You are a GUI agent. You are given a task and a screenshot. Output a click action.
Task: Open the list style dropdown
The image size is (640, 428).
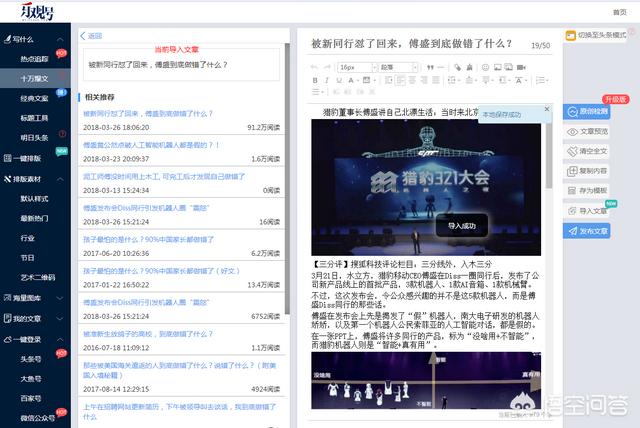pyautogui.click(x=542, y=80)
